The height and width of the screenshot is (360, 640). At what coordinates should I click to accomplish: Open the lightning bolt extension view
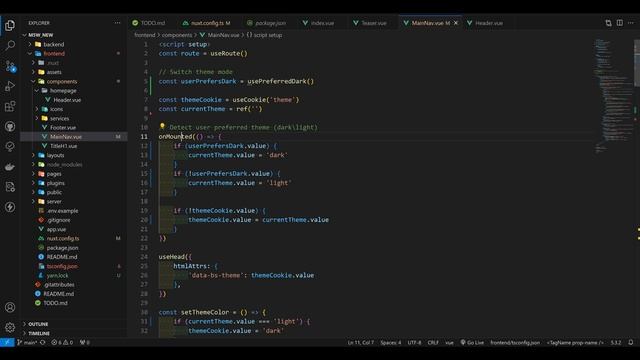tap(10, 207)
